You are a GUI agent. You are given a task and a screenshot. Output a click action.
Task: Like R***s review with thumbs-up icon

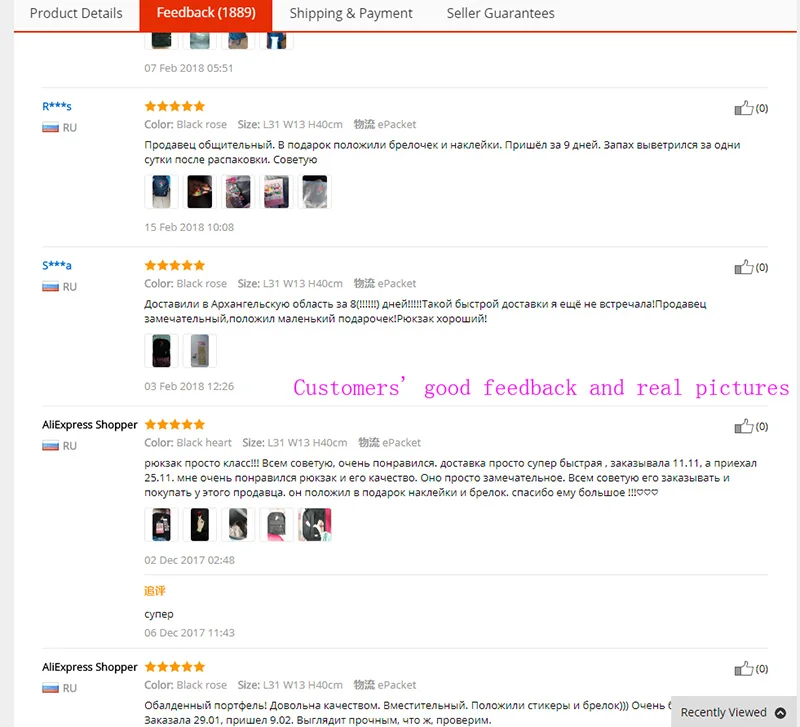(x=743, y=108)
